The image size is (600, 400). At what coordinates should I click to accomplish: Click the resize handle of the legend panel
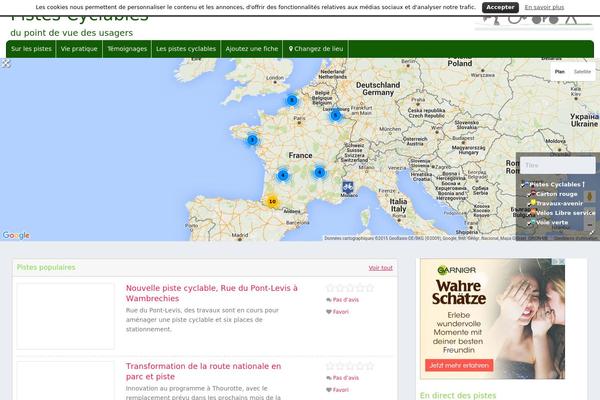[592, 232]
